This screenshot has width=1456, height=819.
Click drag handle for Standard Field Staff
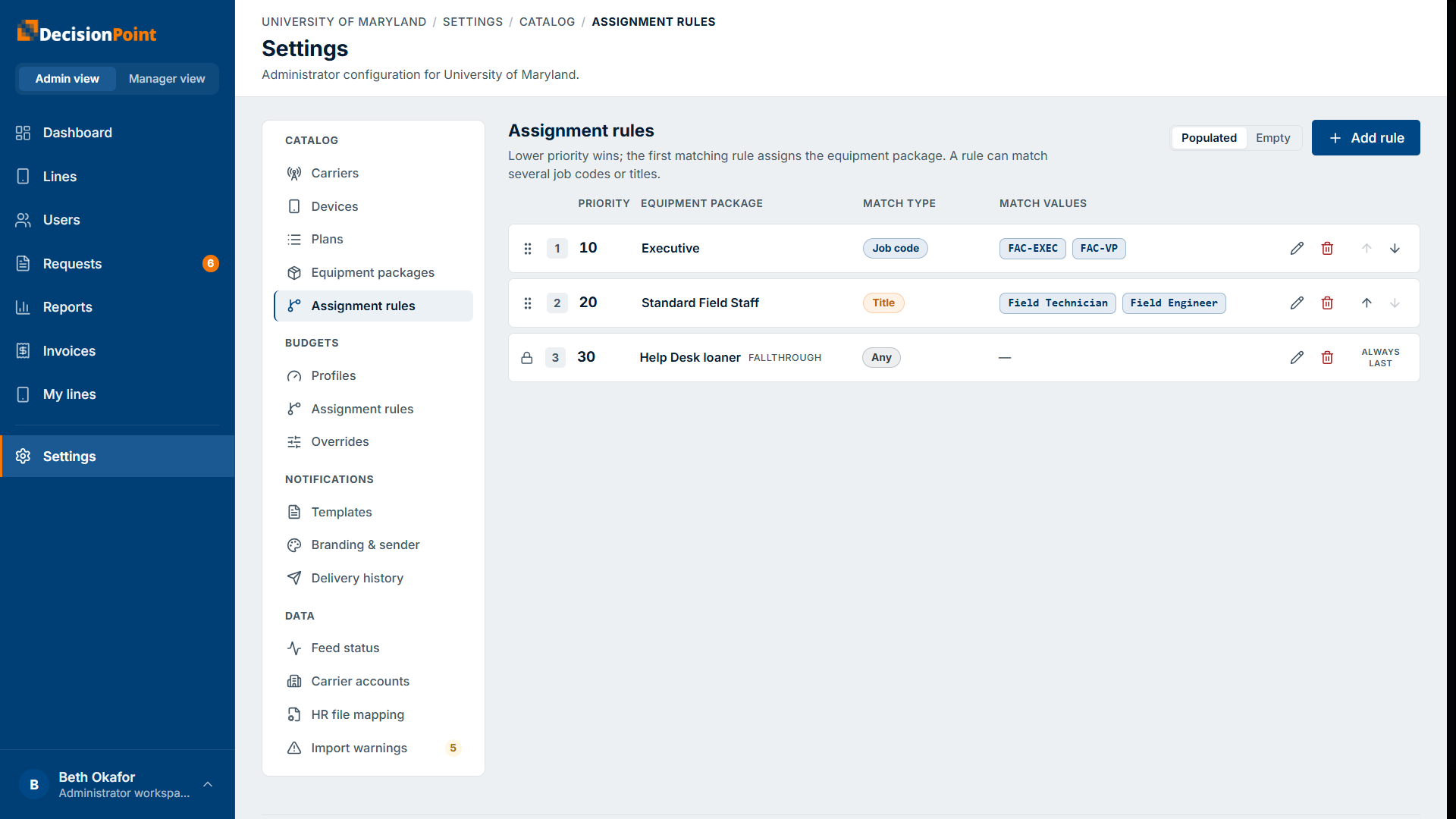528,303
